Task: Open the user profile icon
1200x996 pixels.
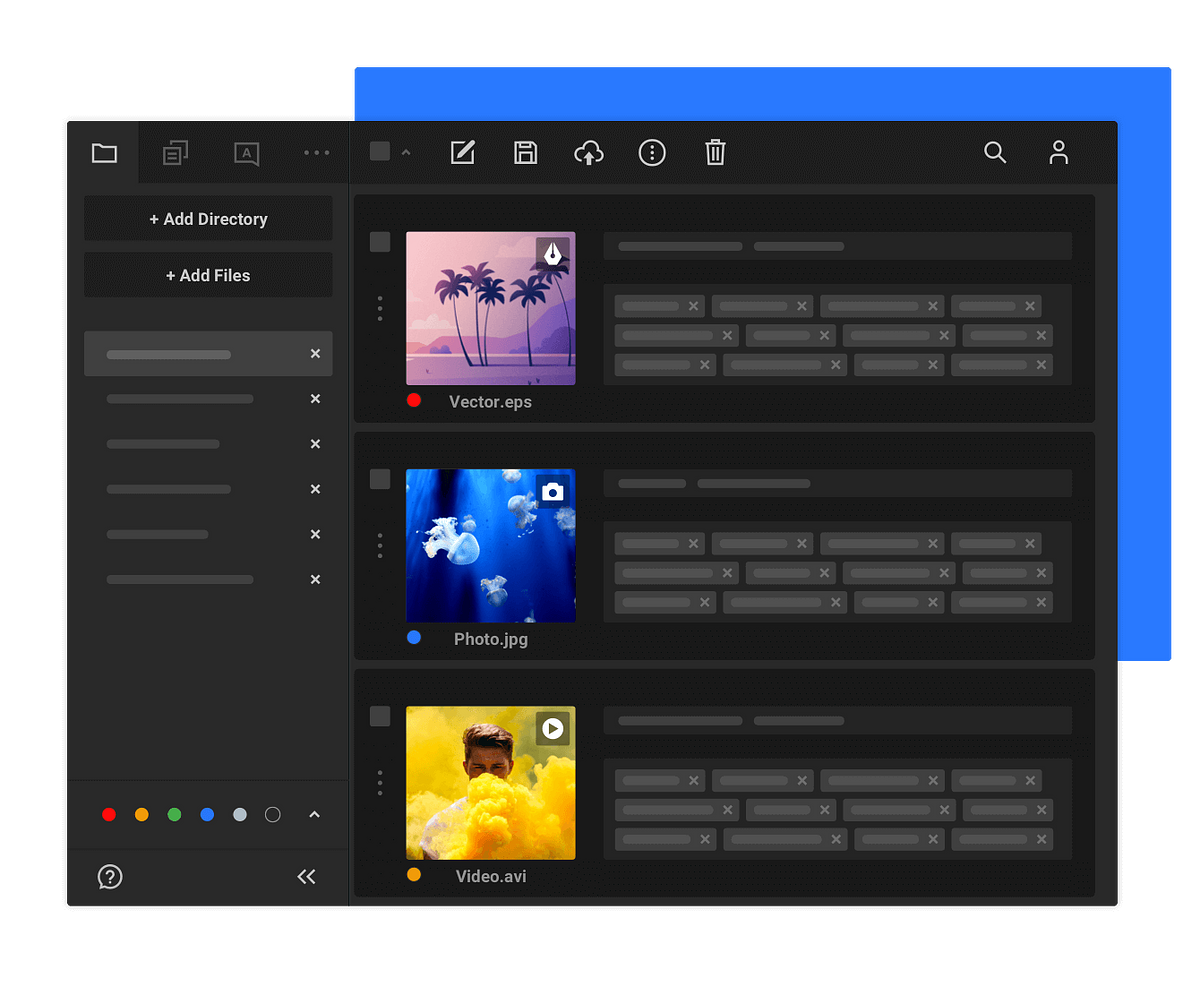Action: [1058, 152]
